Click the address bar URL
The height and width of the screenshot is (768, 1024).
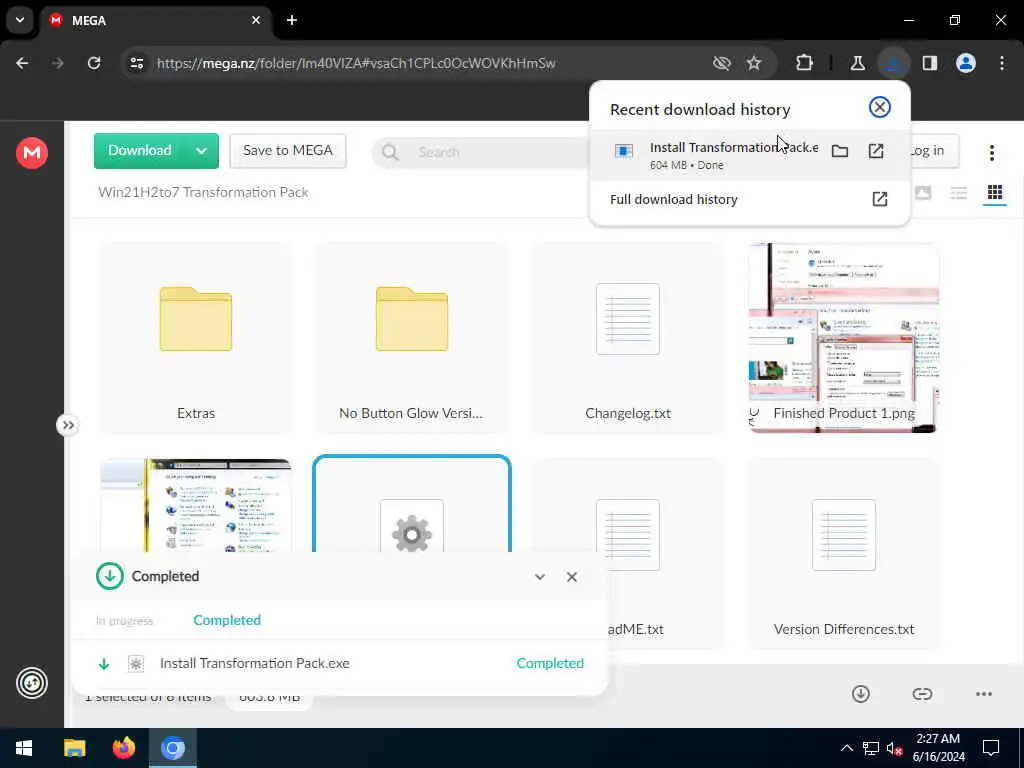click(356, 63)
